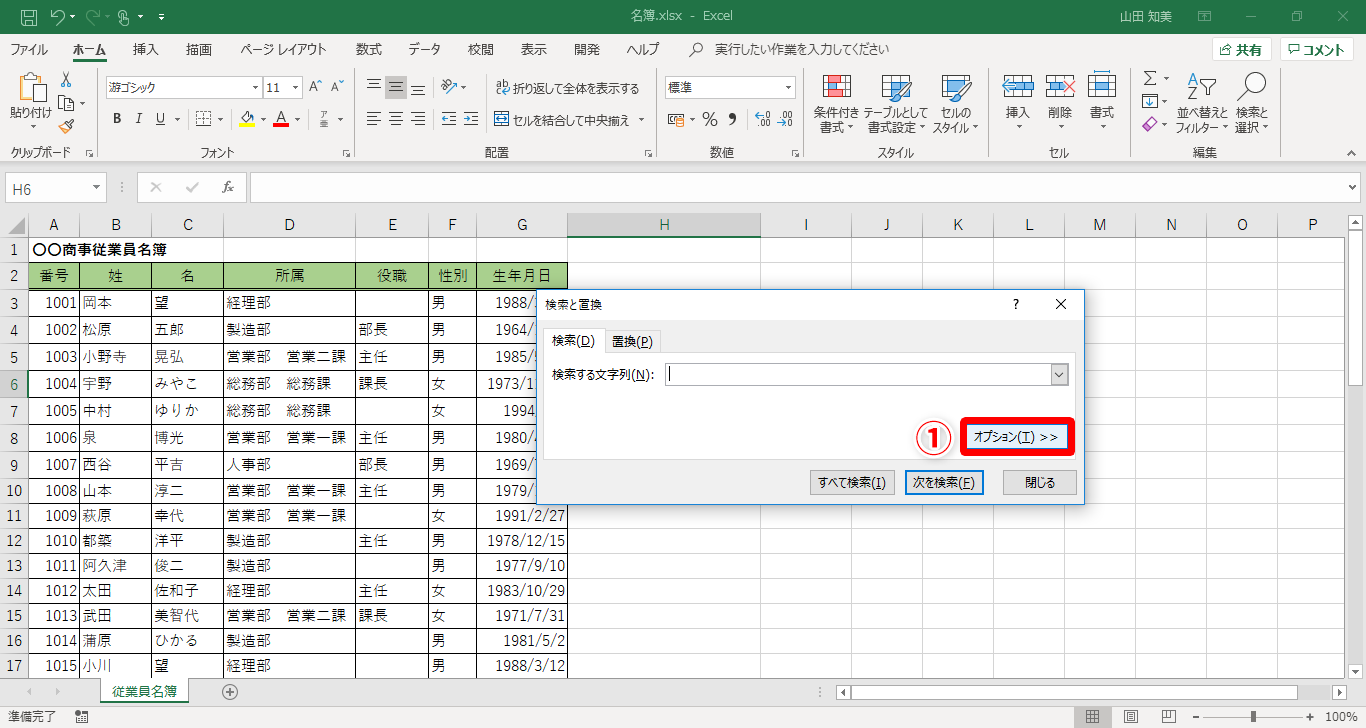Click the オプション button in the dialog

[1016, 437]
